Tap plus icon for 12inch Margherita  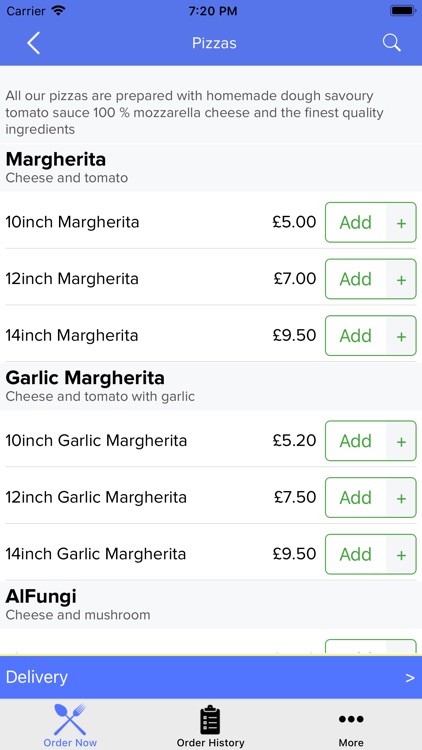[x=401, y=279]
